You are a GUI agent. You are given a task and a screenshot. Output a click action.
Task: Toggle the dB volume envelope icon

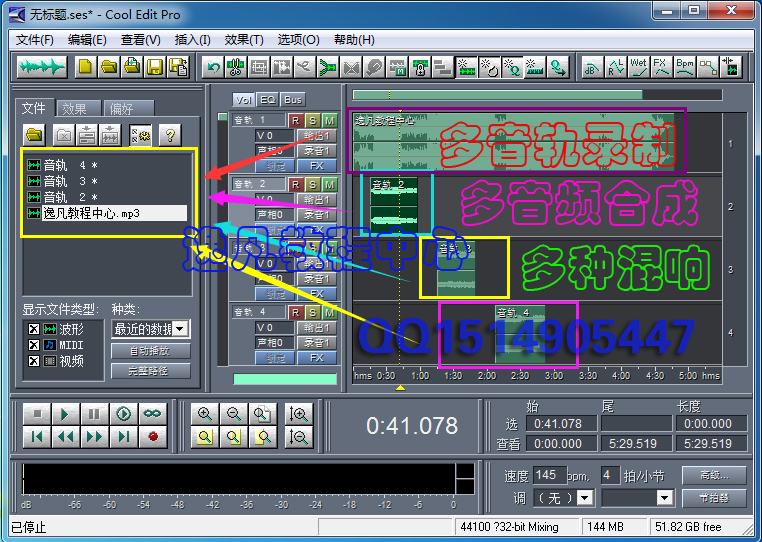point(592,67)
